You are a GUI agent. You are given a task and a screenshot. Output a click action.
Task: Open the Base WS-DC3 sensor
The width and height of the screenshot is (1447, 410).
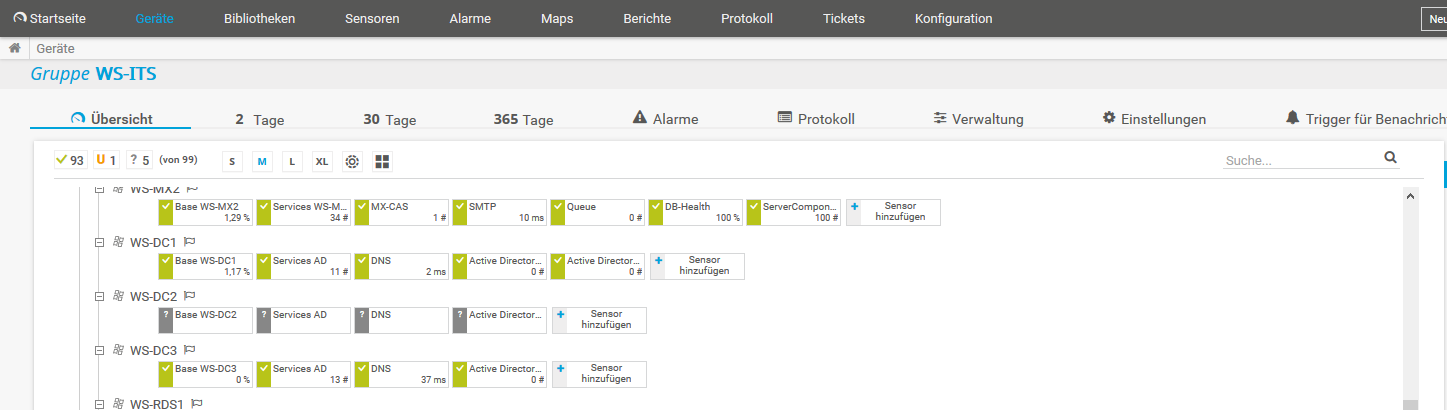coord(206,374)
